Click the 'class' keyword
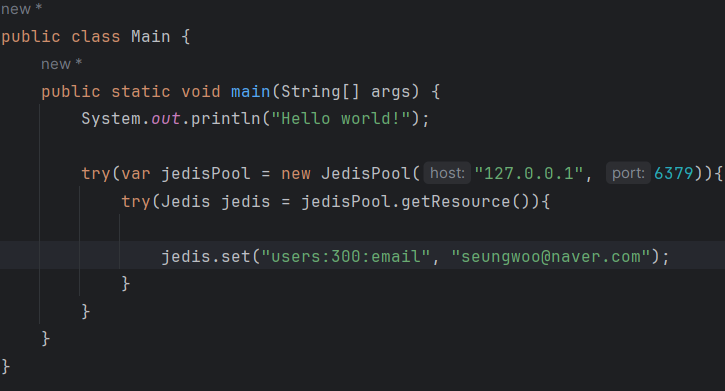This screenshot has height=391, width=725. (96, 37)
